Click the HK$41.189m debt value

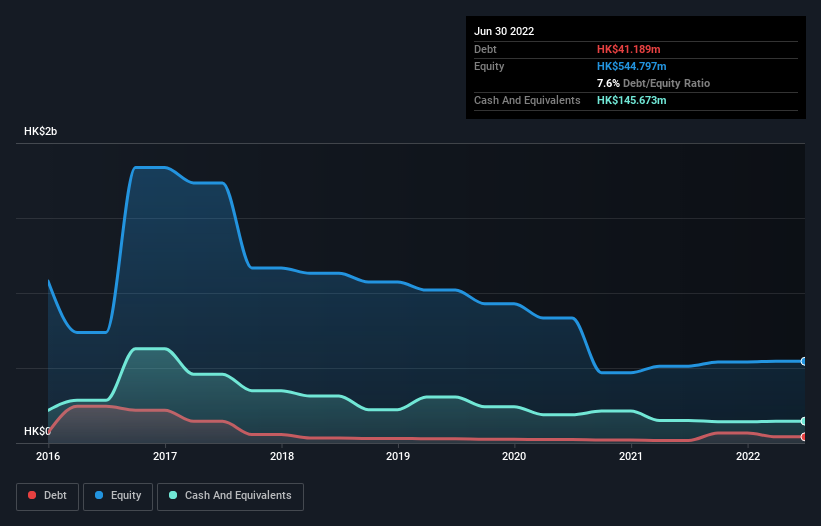click(628, 49)
